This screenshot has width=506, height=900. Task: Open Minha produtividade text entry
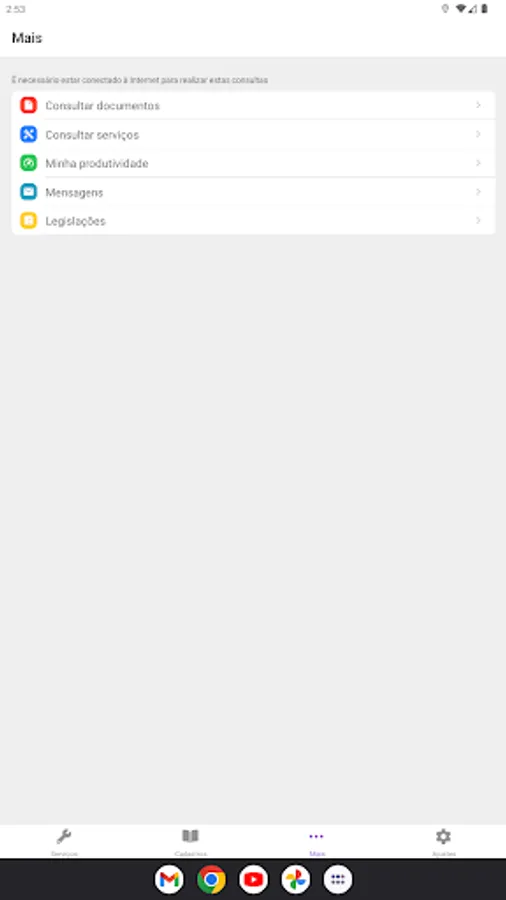[x=97, y=164]
